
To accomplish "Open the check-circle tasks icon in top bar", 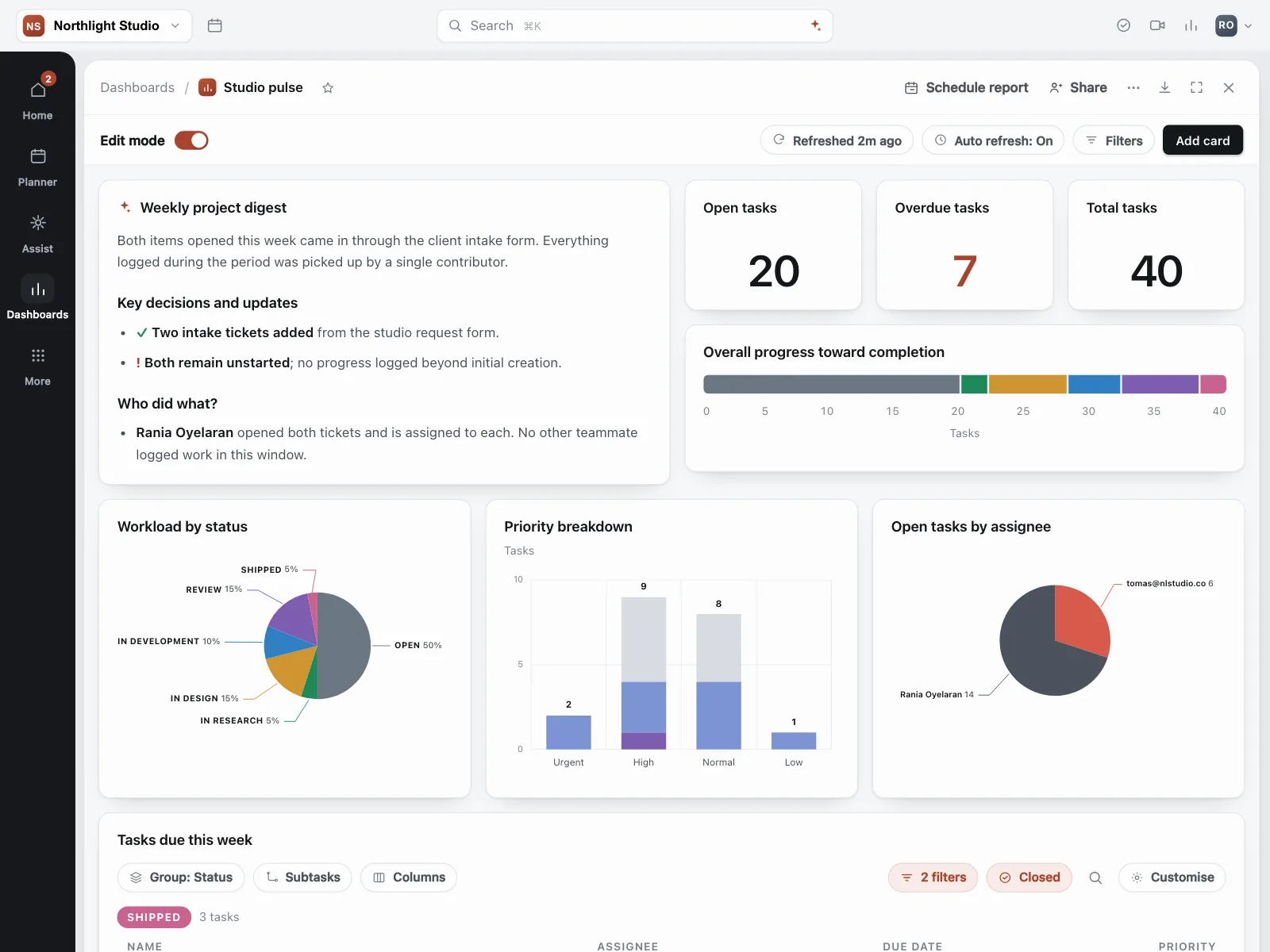I will point(1123,25).
